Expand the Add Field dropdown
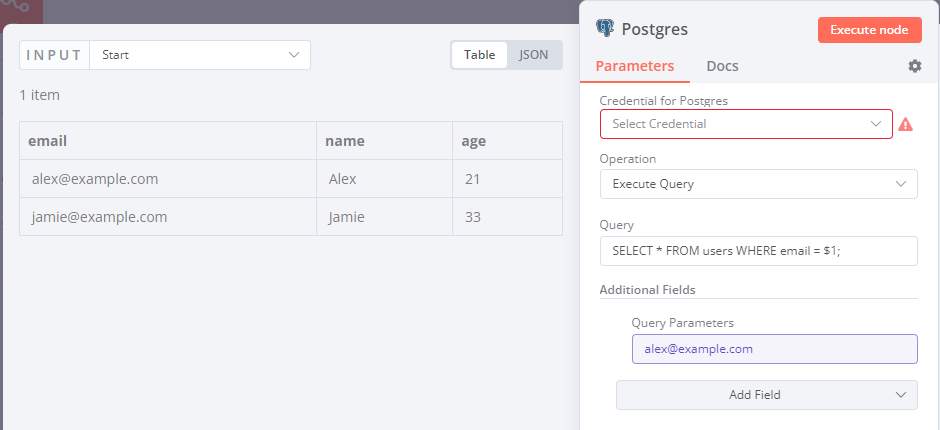This screenshot has height=430, width=940. pyautogui.click(x=766, y=395)
